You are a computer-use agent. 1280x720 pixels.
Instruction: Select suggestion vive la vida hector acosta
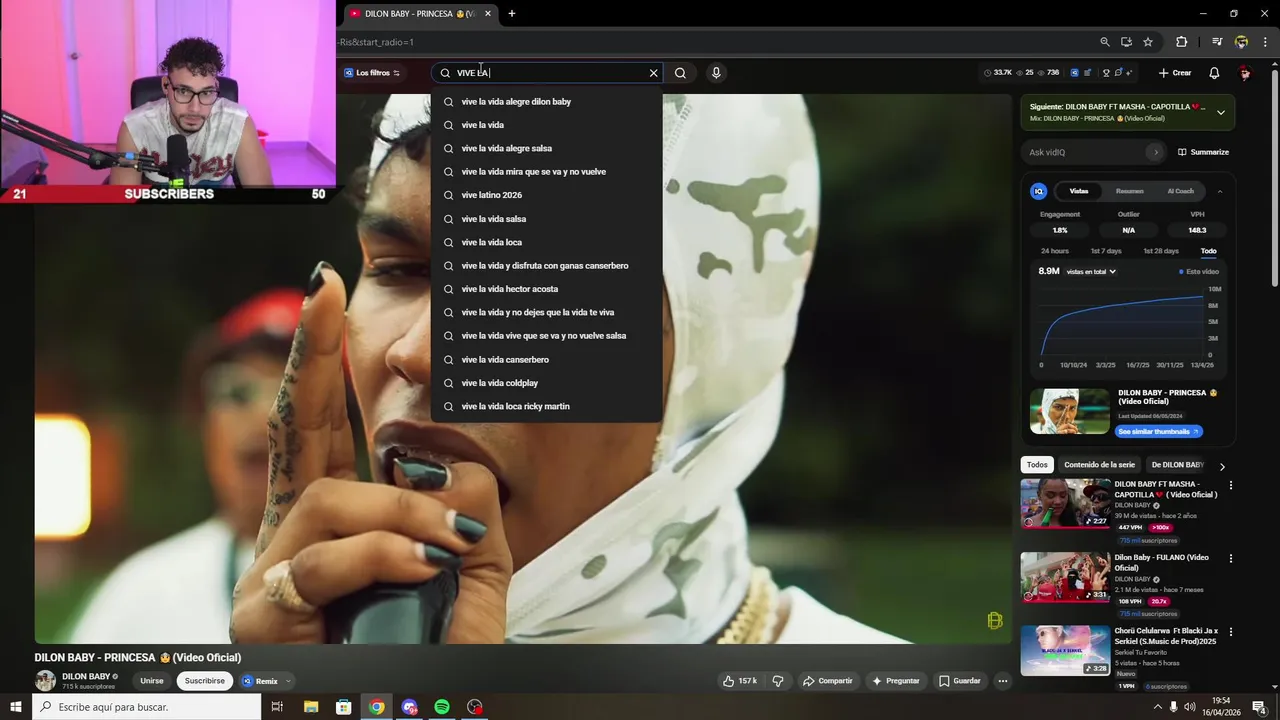point(546,289)
